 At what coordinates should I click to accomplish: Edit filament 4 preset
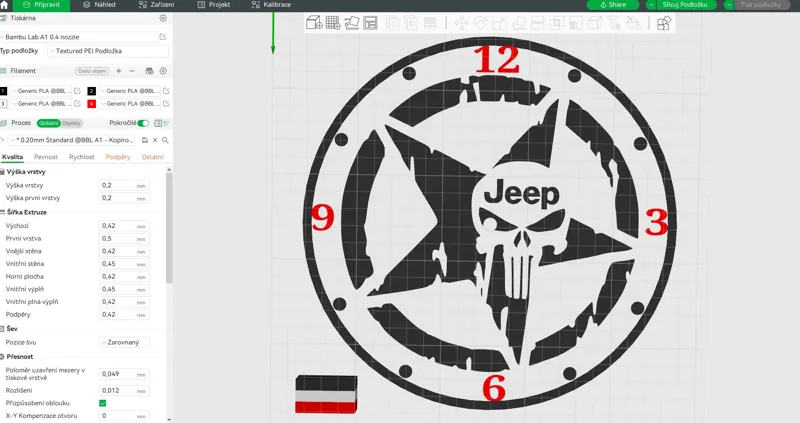tap(166, 104)
